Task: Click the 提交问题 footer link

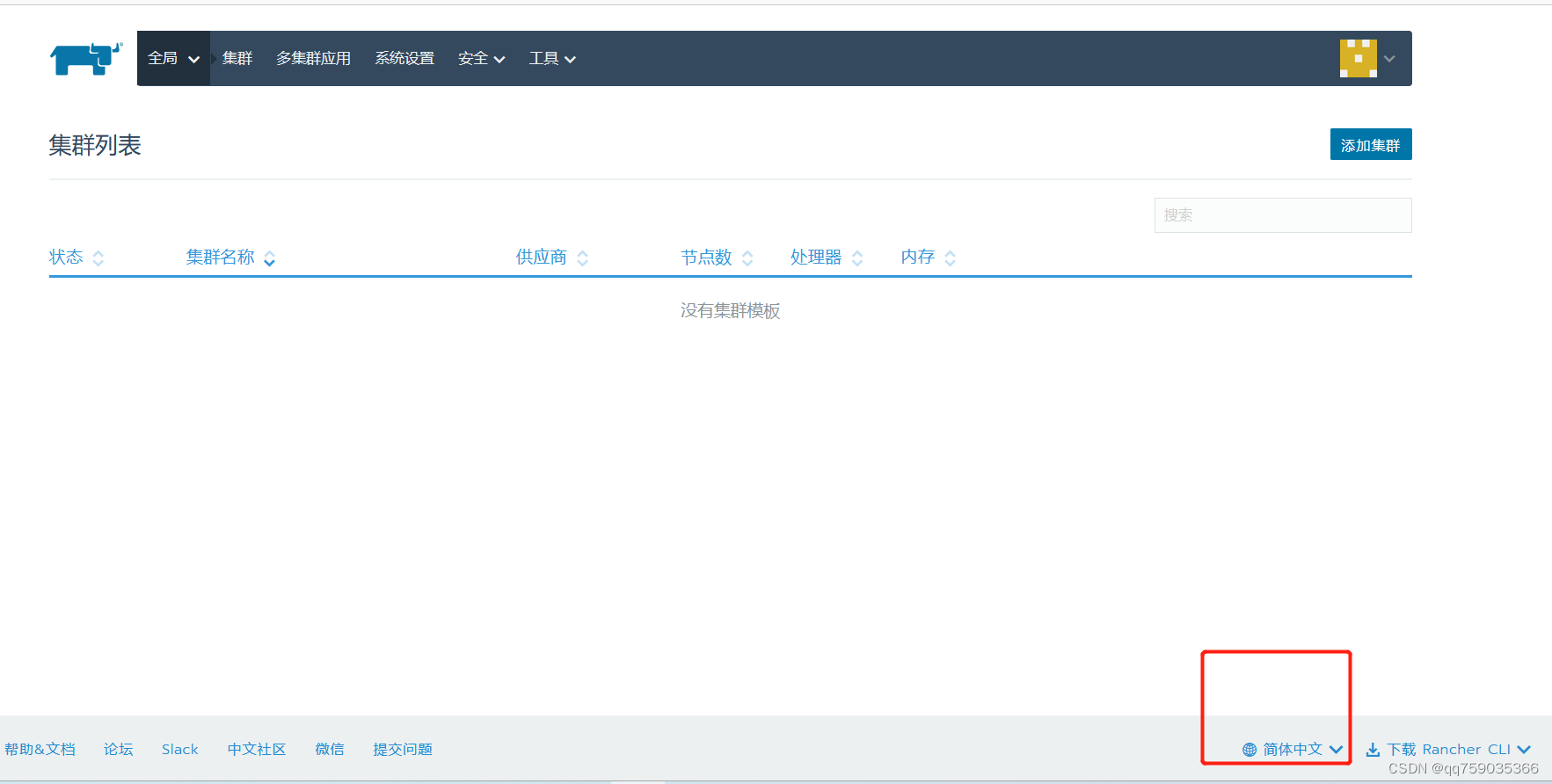Action: coord(403,750)
